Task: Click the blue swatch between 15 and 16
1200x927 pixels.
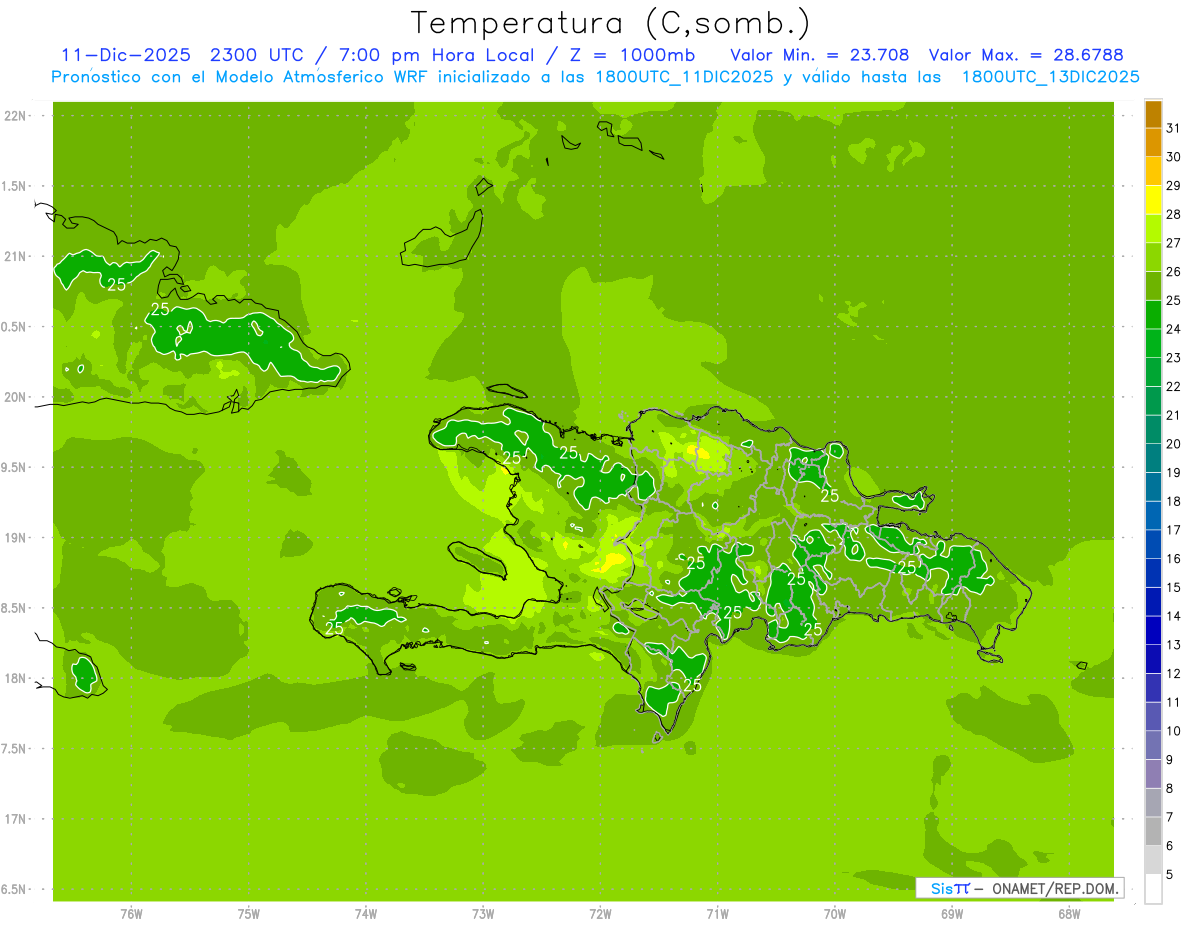Action: click(x=1153, y=573)
